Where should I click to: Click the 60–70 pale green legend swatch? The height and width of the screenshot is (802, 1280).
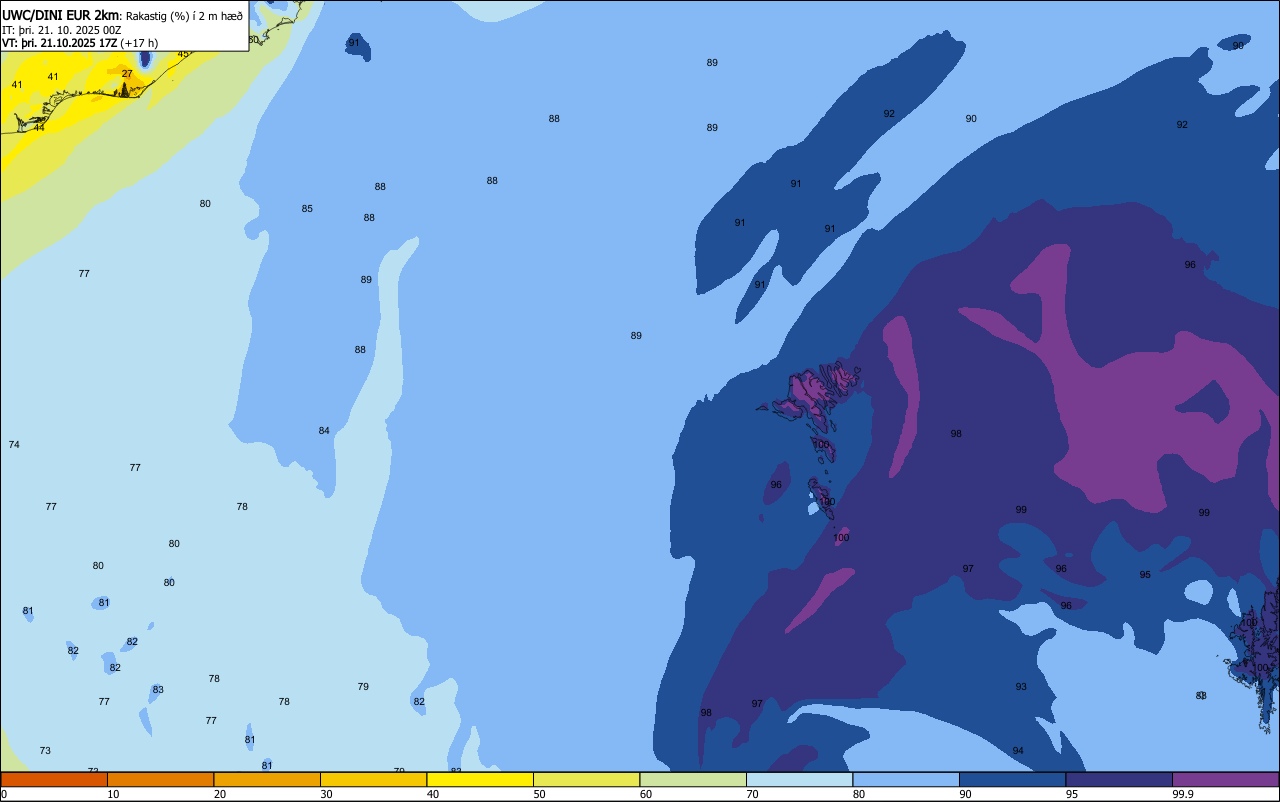693,779
